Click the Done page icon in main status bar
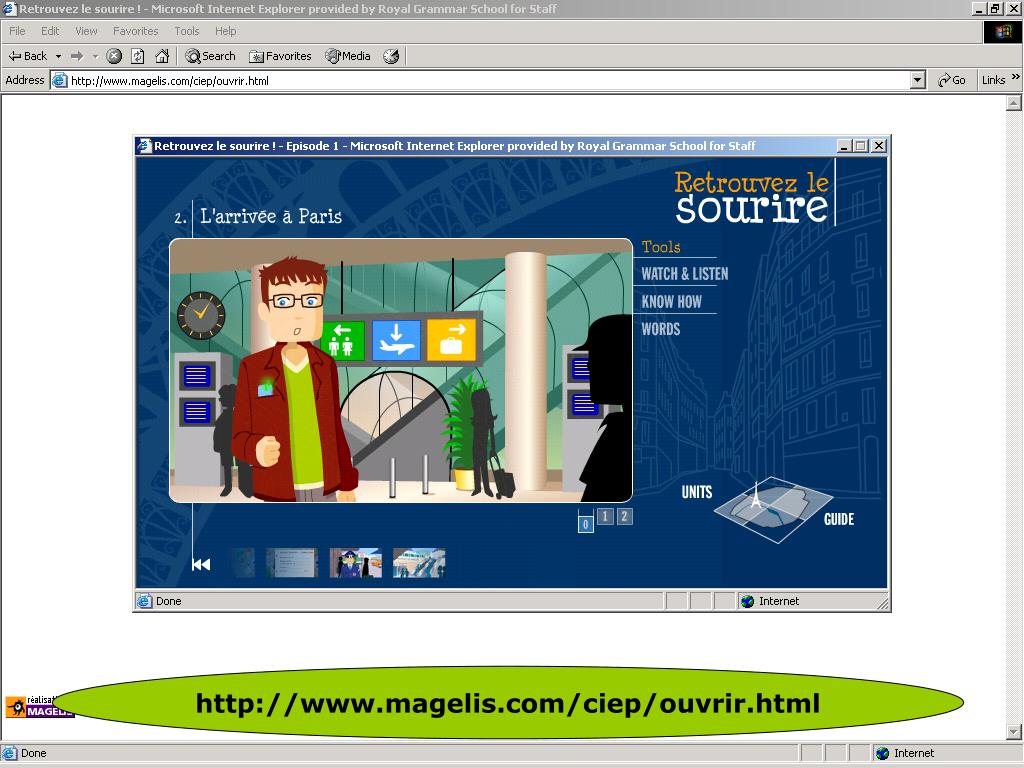The image size is (1024, 768). [9, 753]
